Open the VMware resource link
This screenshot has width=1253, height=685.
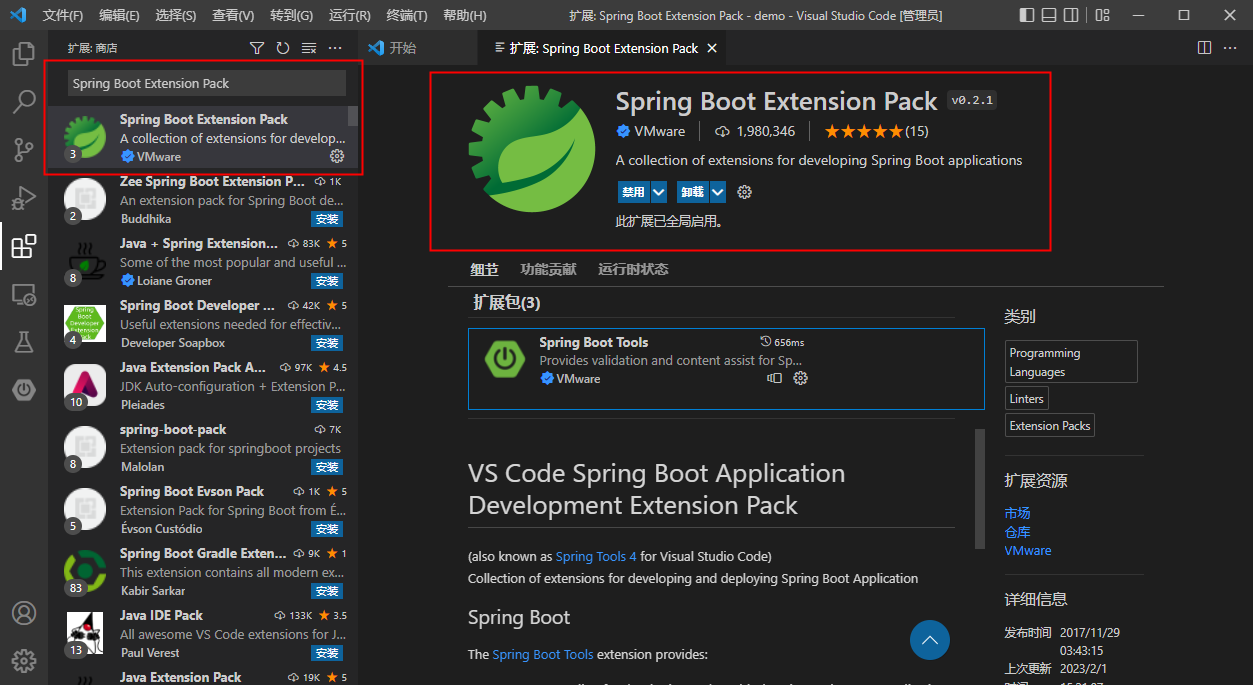(1028, 551)
